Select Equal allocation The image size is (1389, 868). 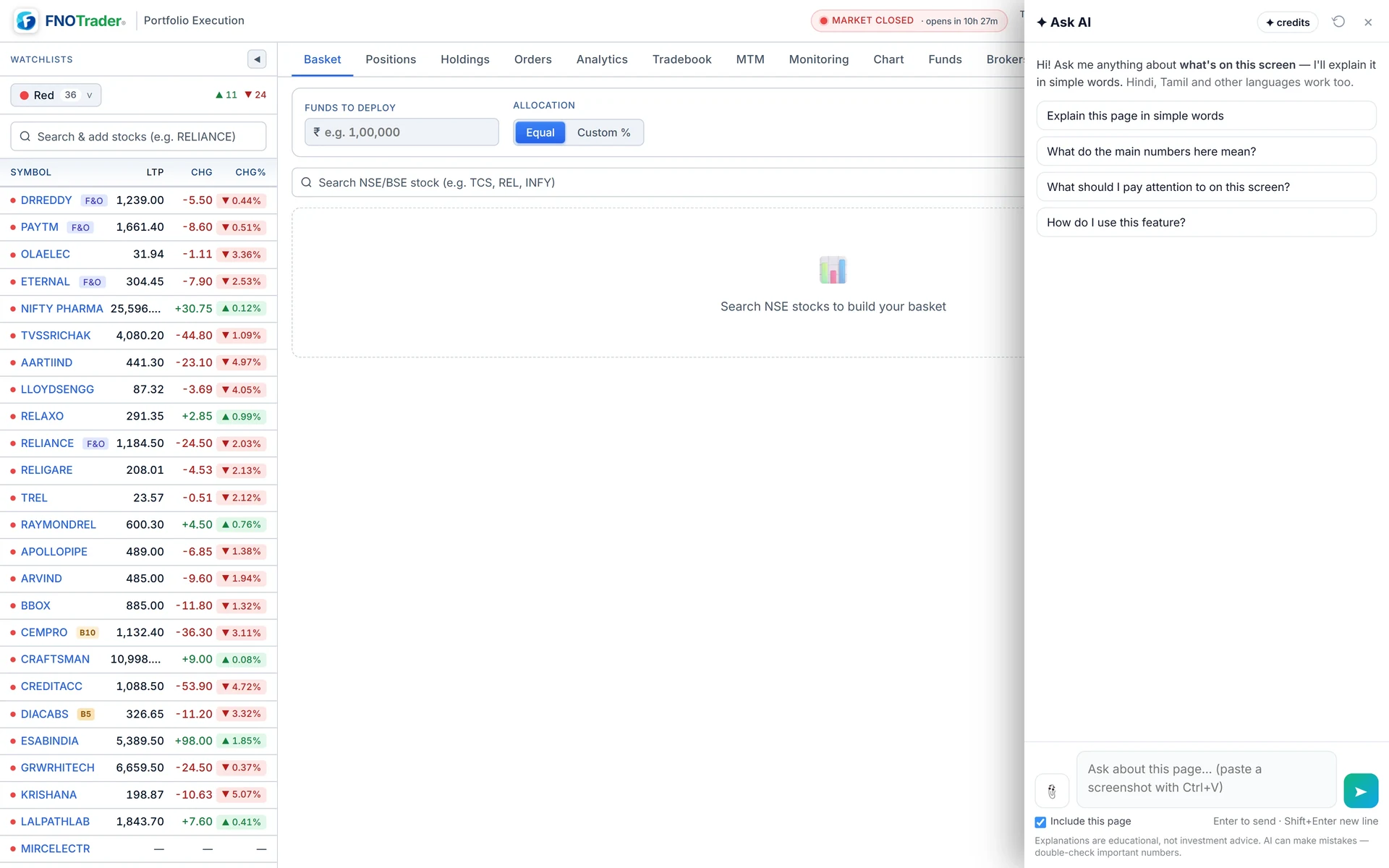[x=540, y=132]
